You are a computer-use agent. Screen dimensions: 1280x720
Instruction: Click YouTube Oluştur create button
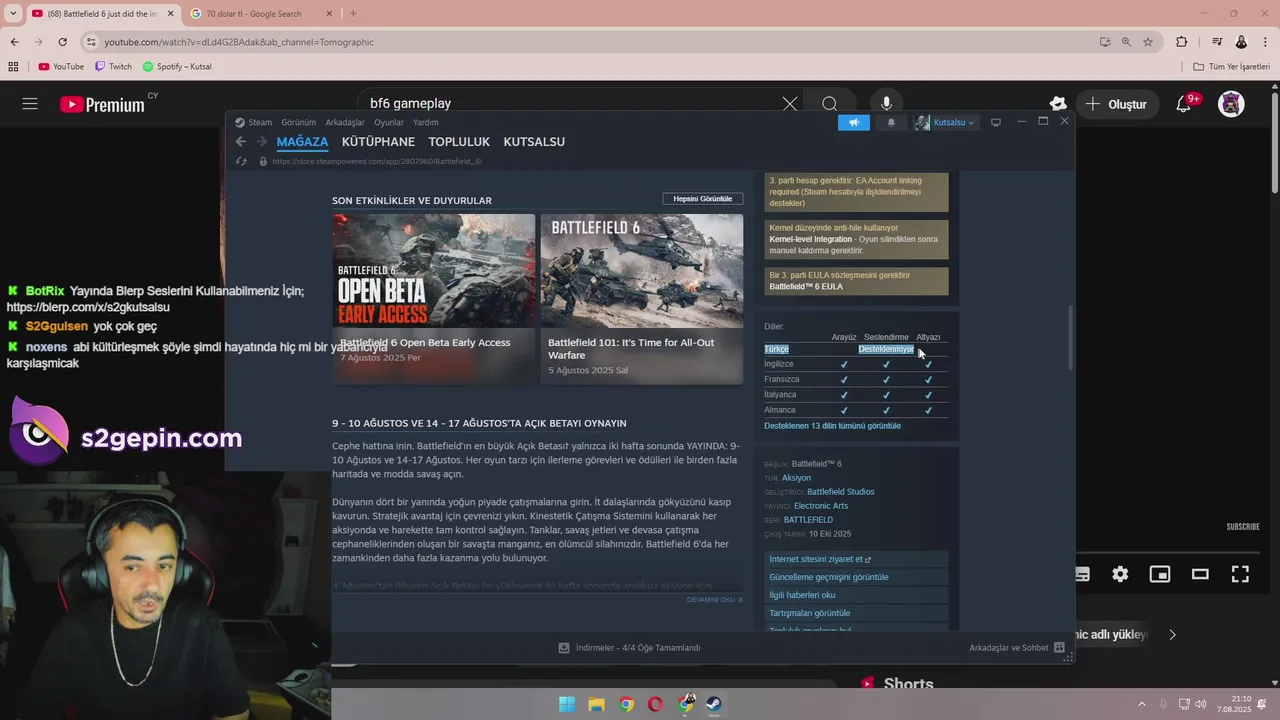(1116, 104)
